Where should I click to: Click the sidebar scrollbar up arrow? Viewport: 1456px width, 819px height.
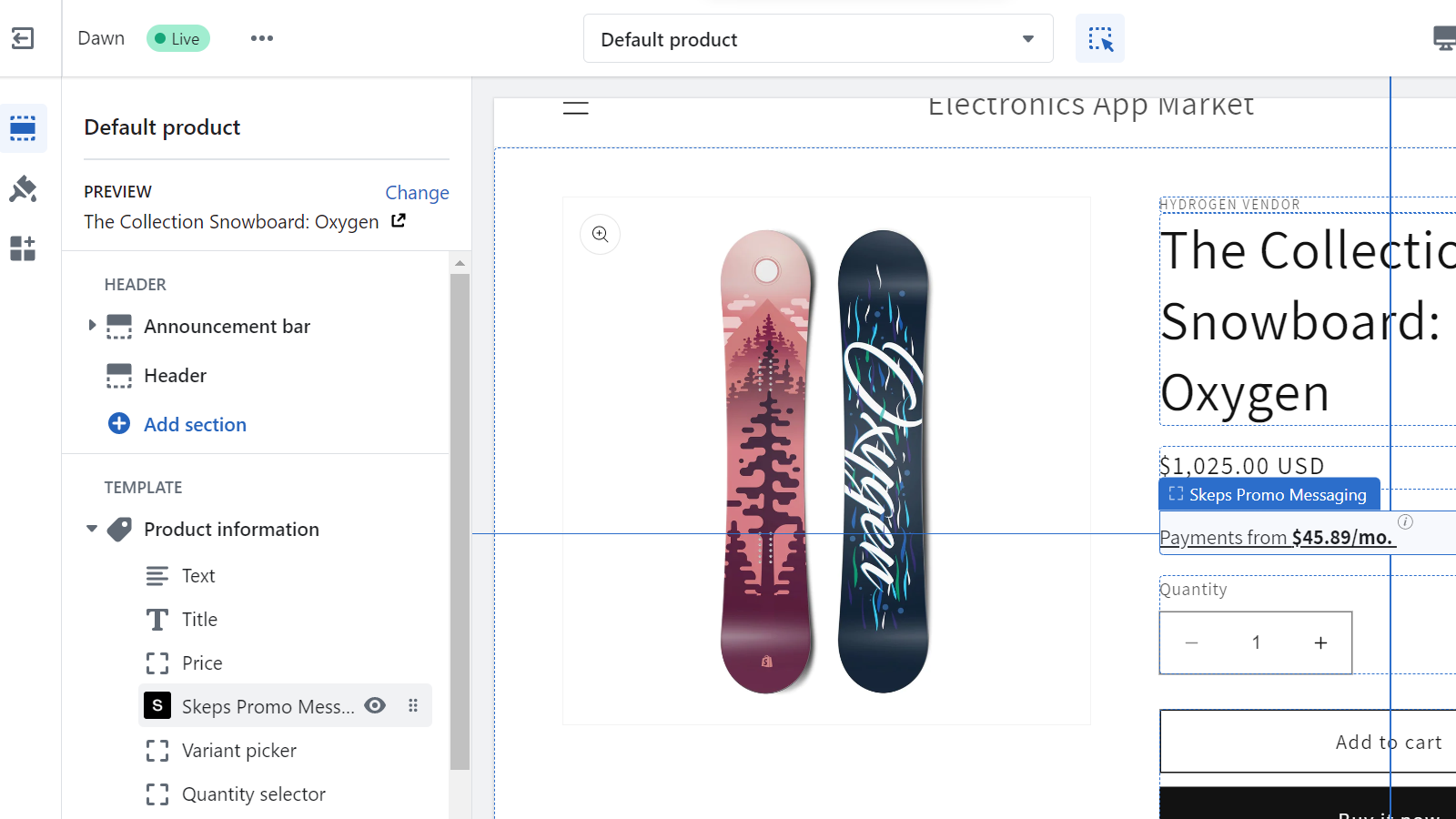pyautogui.click(x=460, y=263)
